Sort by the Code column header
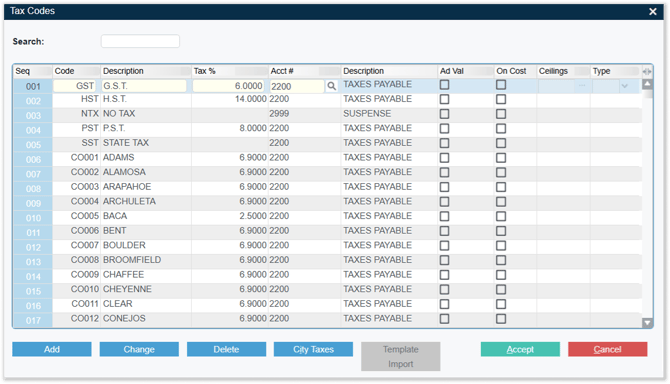Screen dimensions: 670x384 tap(76, 71)
